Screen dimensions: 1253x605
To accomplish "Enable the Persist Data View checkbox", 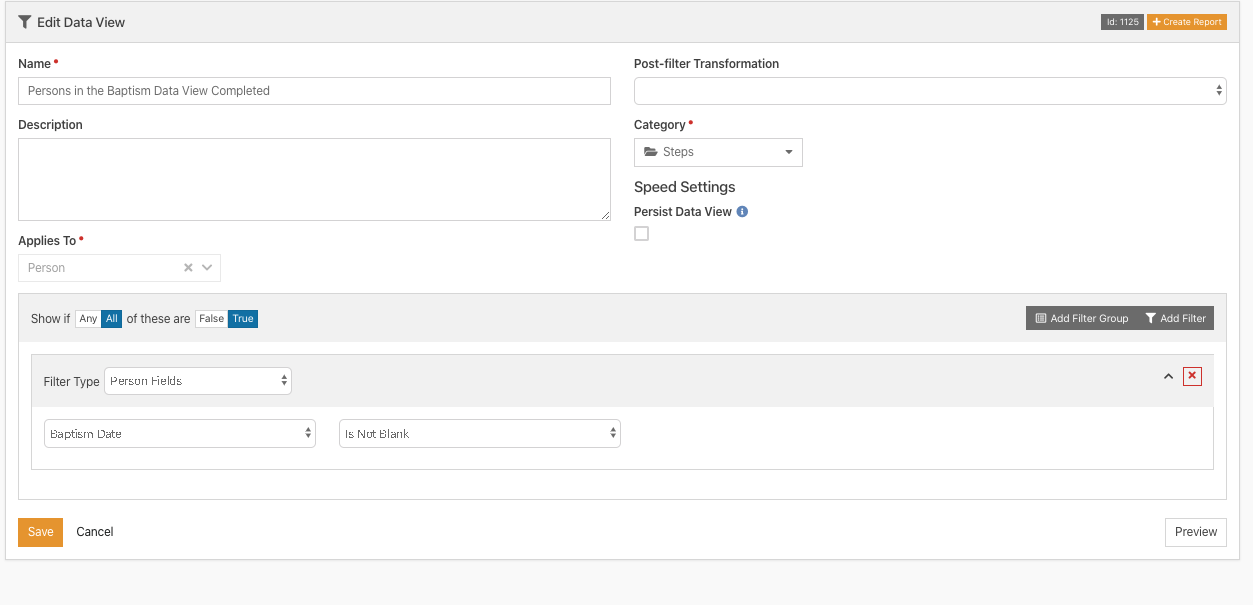I will (642, 234).
